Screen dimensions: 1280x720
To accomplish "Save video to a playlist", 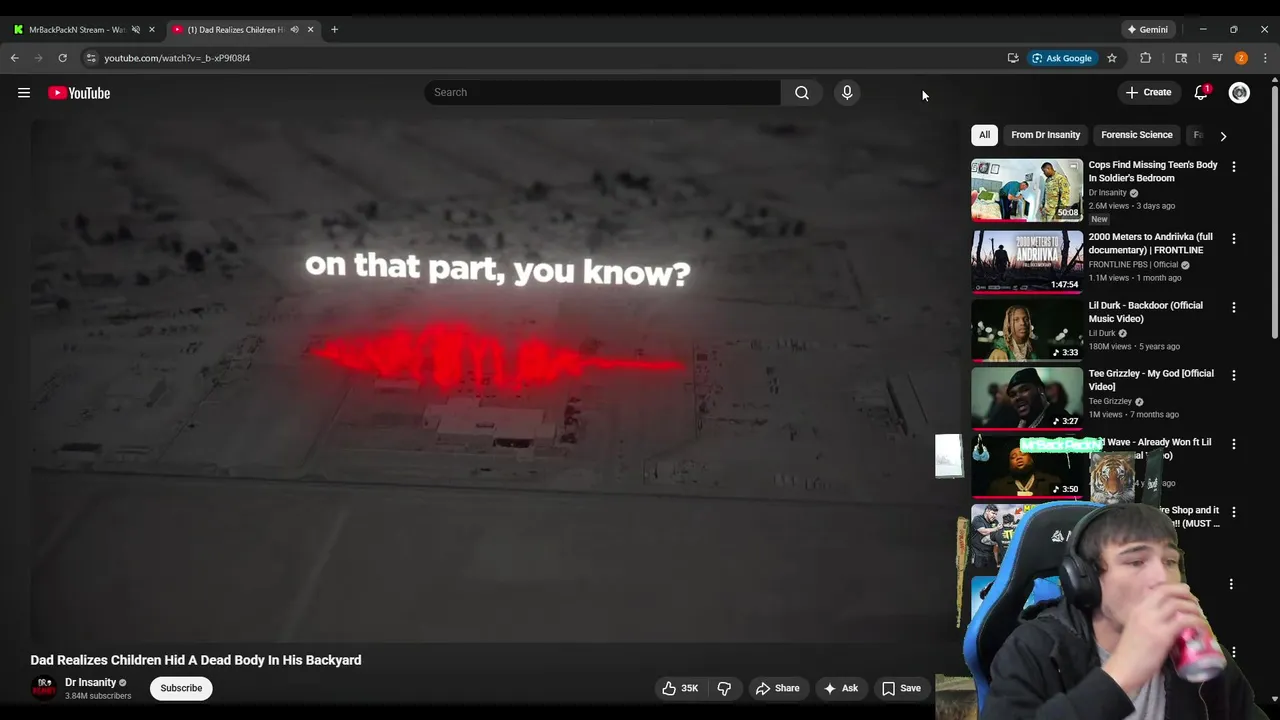I will tap(901, 688).
